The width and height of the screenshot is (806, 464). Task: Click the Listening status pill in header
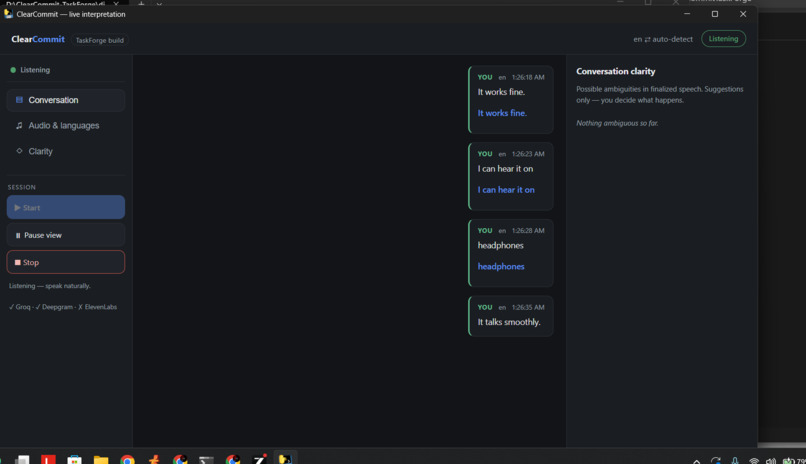pos(723,39)
